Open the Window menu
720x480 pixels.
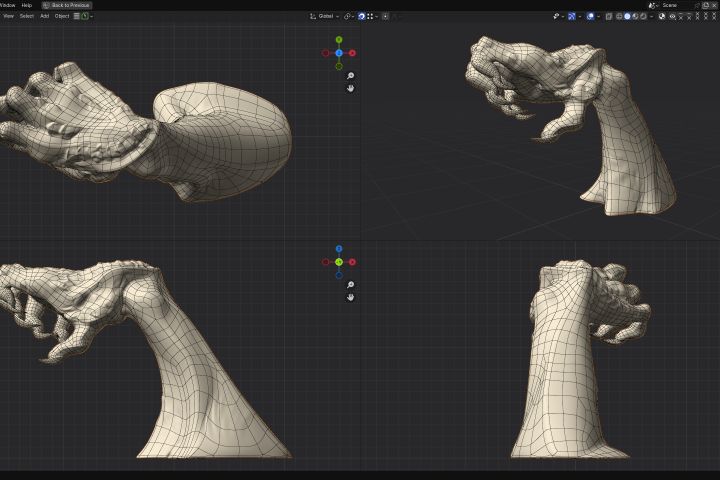pos(7,5)
